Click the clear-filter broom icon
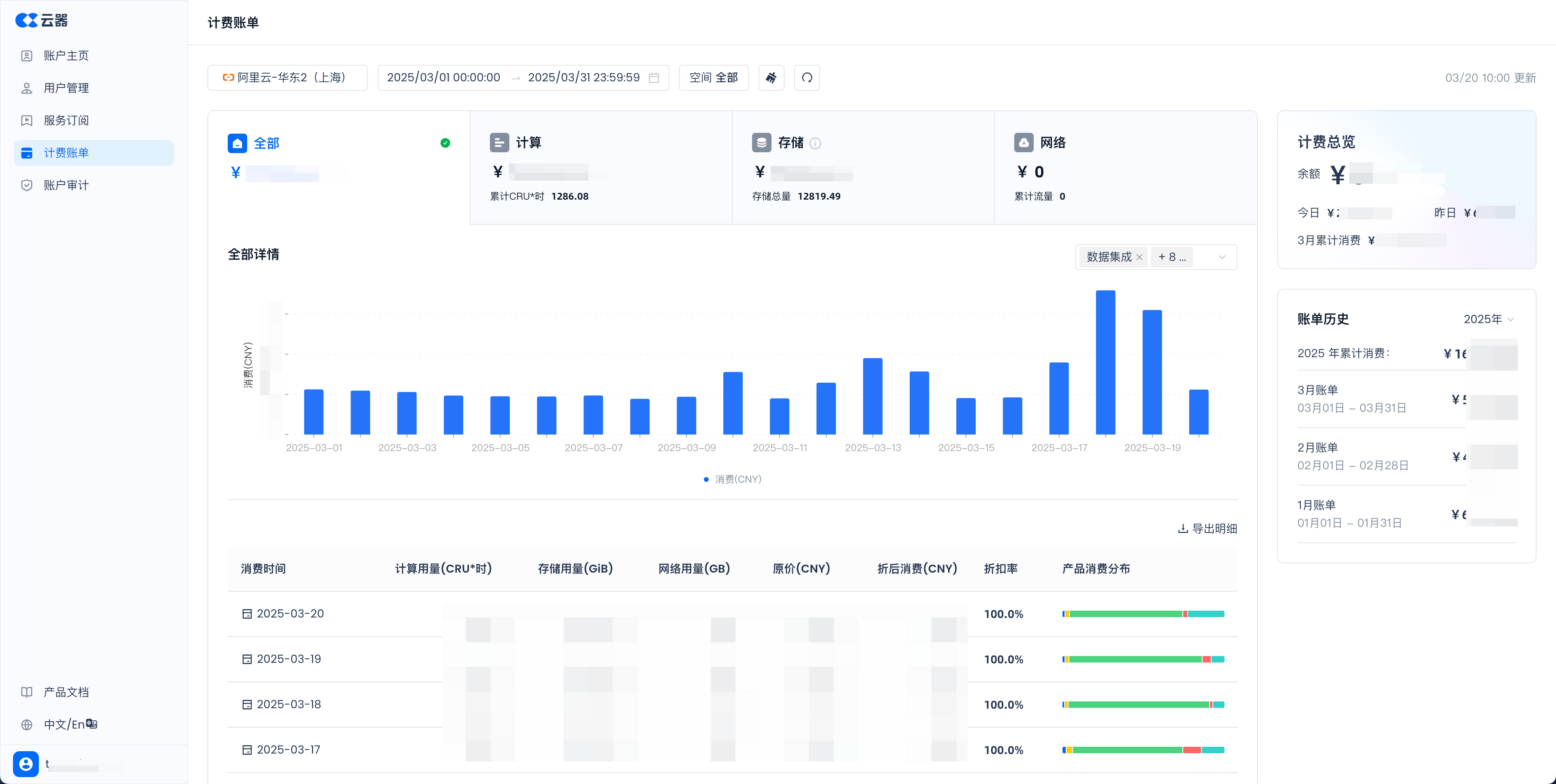This screenshot has height=784, width=1556. 771,78
